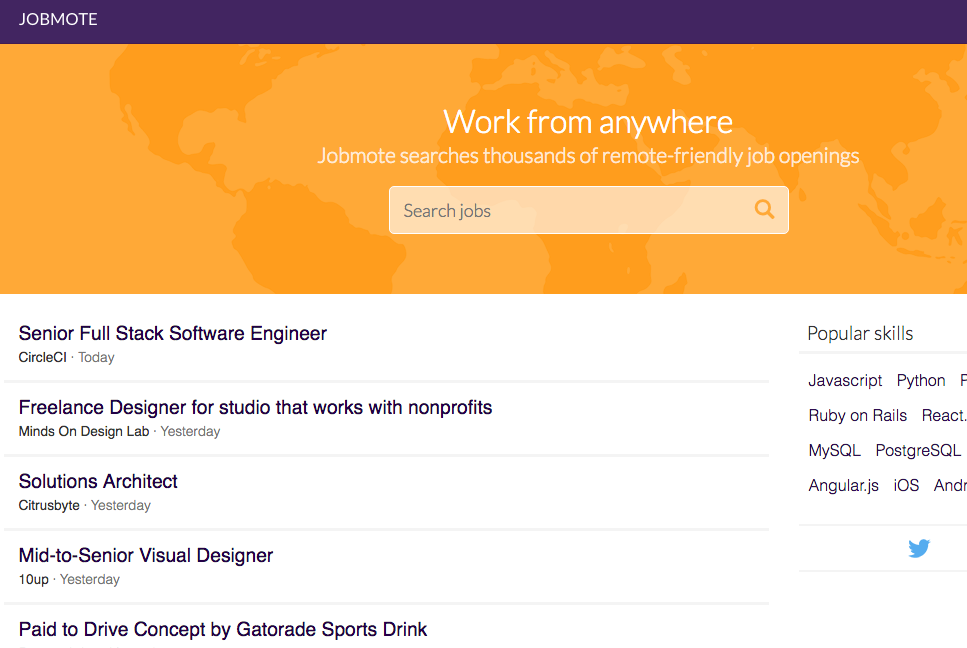Select the Ruby on Rails skill tag
Image resolution: width=967 pixels, height=648 pixels.
[x=857, y=416]
